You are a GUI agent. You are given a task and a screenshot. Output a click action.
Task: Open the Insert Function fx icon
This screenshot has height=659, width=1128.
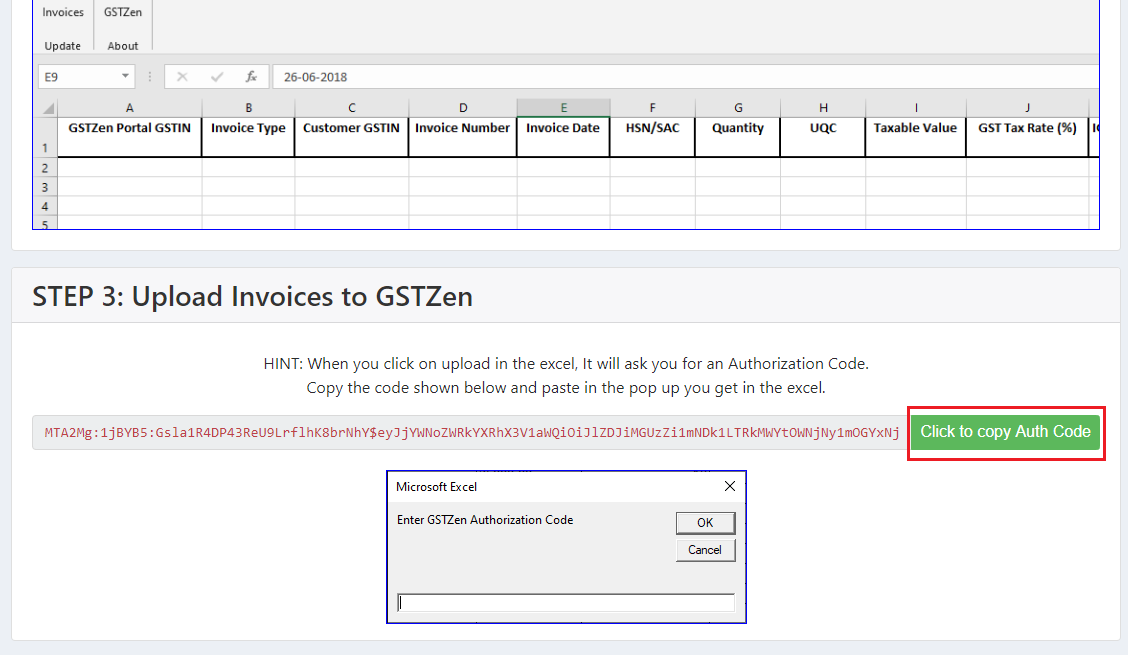251,77
